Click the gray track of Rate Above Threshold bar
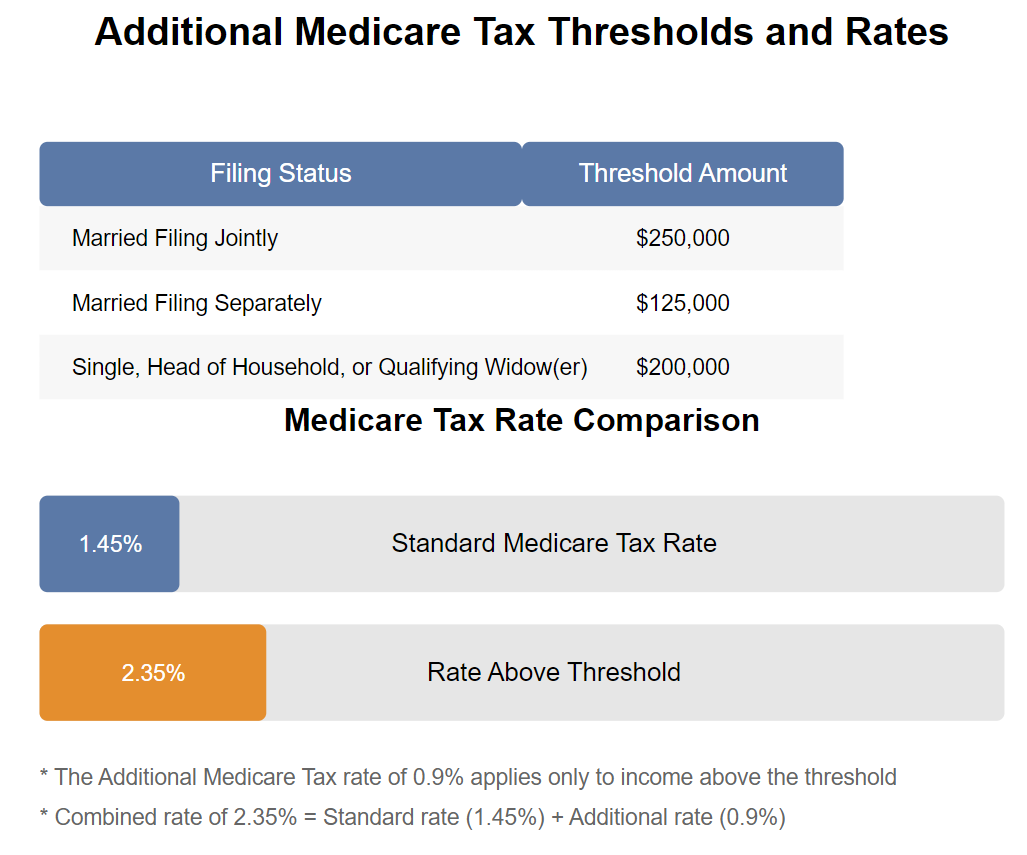 (635, 673)
